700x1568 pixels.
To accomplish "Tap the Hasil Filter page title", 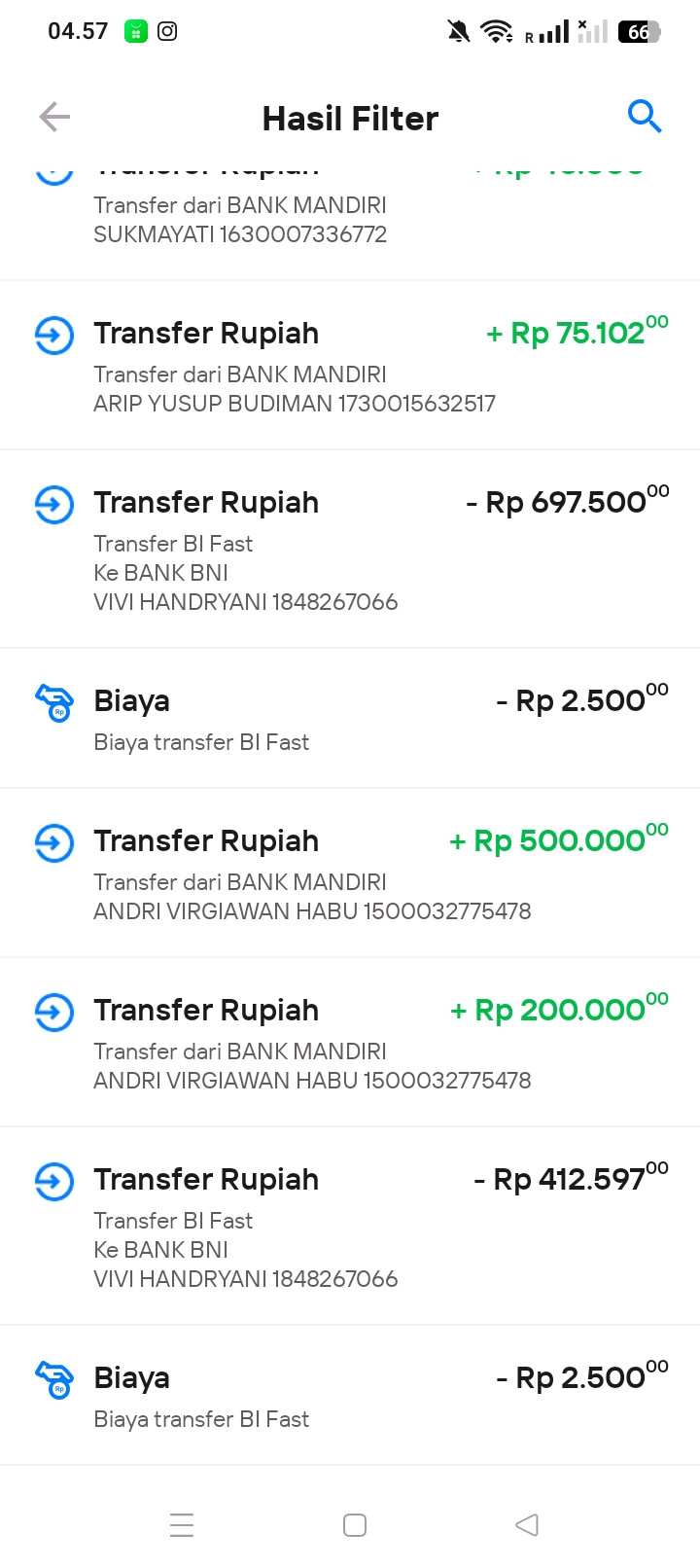I will [x=350, y=119].
